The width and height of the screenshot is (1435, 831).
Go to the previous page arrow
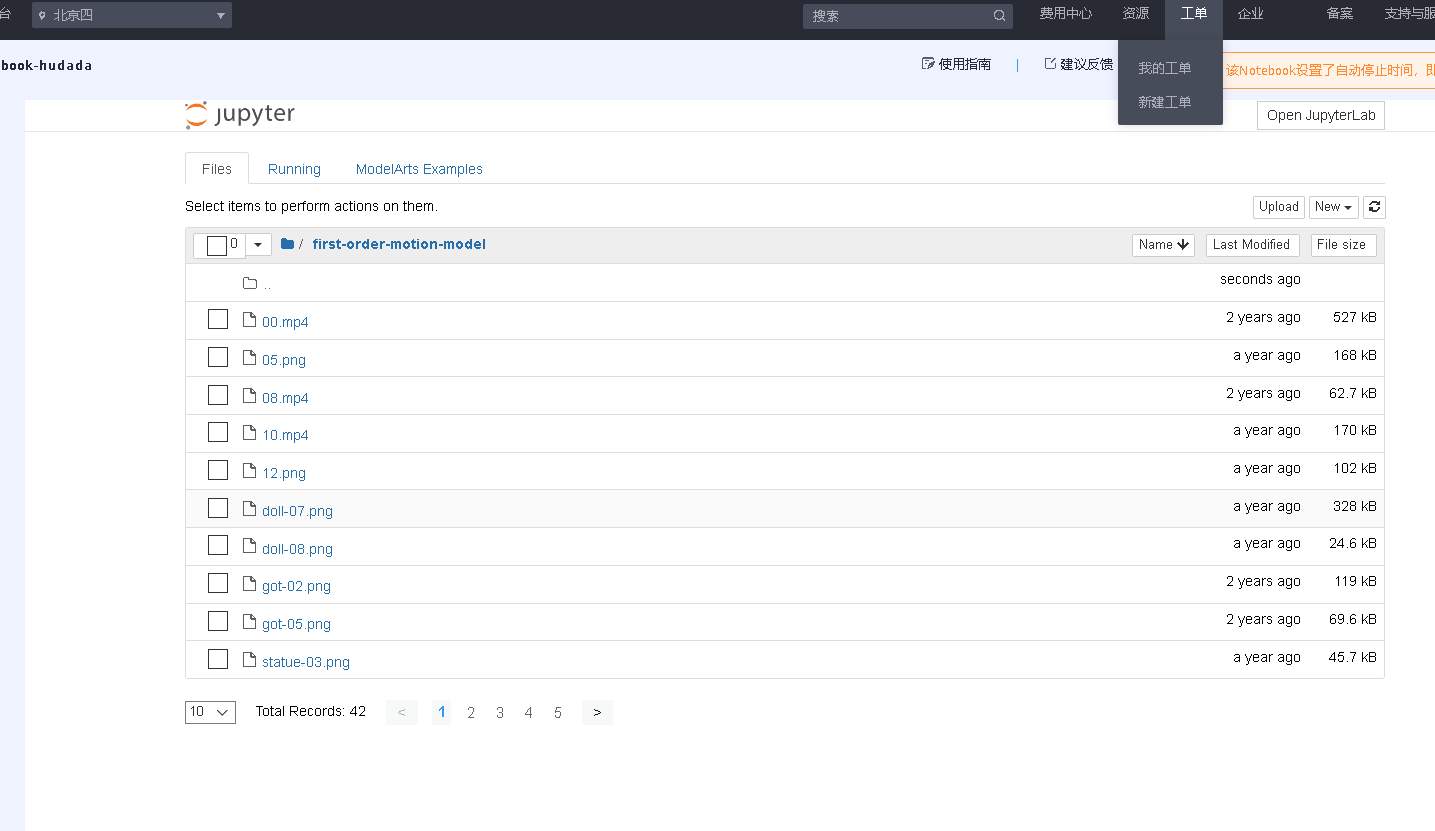pos(401,712)
